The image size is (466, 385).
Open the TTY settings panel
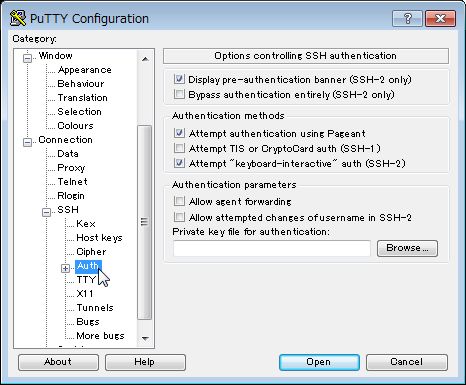pos(86,280)
